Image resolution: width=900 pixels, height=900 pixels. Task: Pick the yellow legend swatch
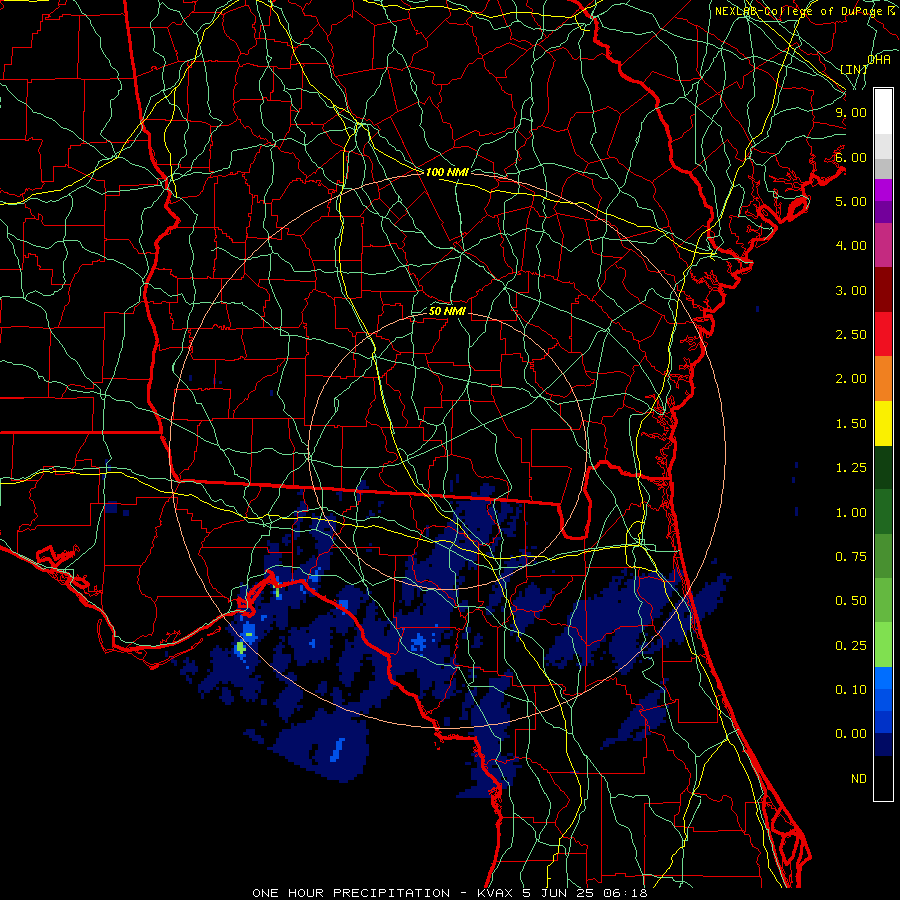click(883, 424)
